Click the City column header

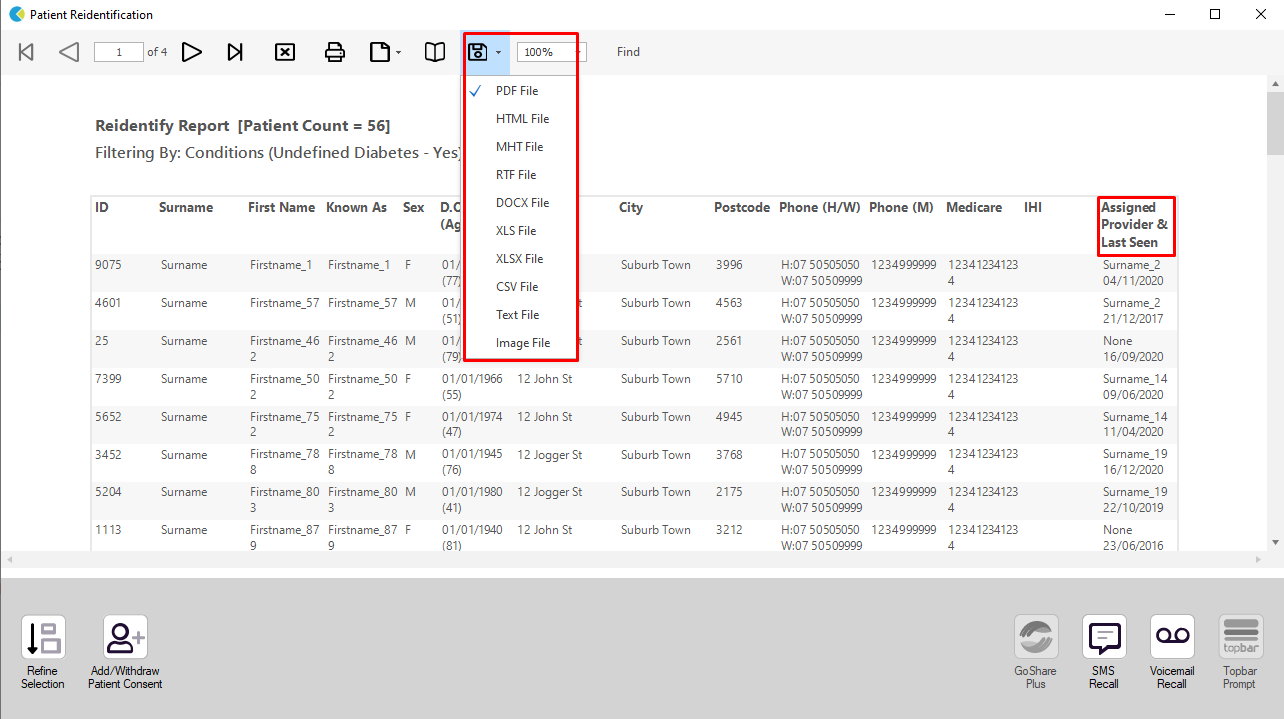pos(631,208)
